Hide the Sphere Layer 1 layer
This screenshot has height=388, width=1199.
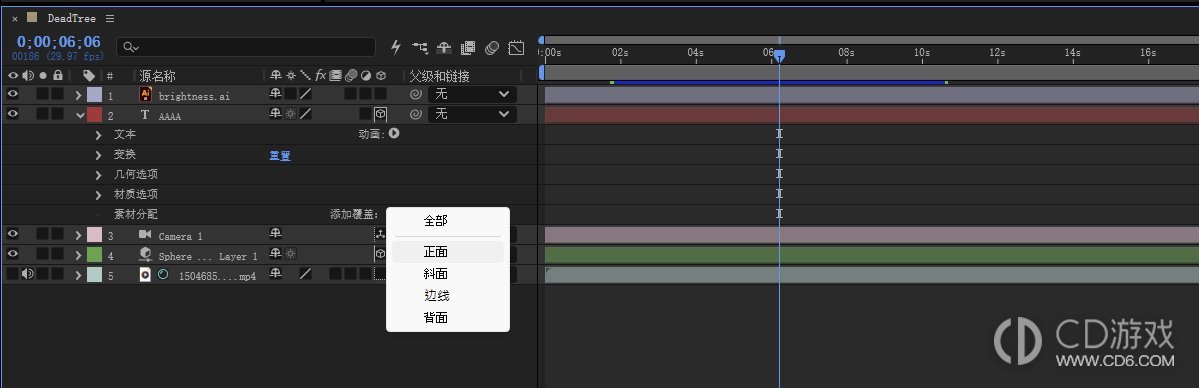pyautogui.click(x=12, y=254)
